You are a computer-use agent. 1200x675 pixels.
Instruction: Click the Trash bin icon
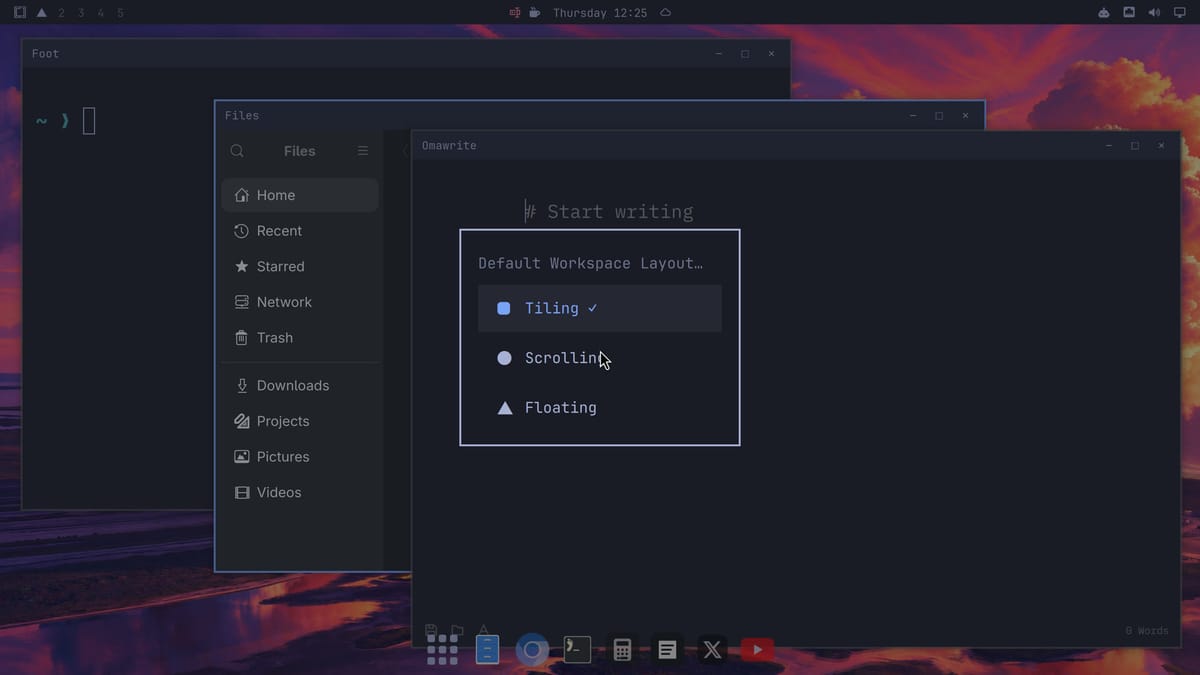241,338
